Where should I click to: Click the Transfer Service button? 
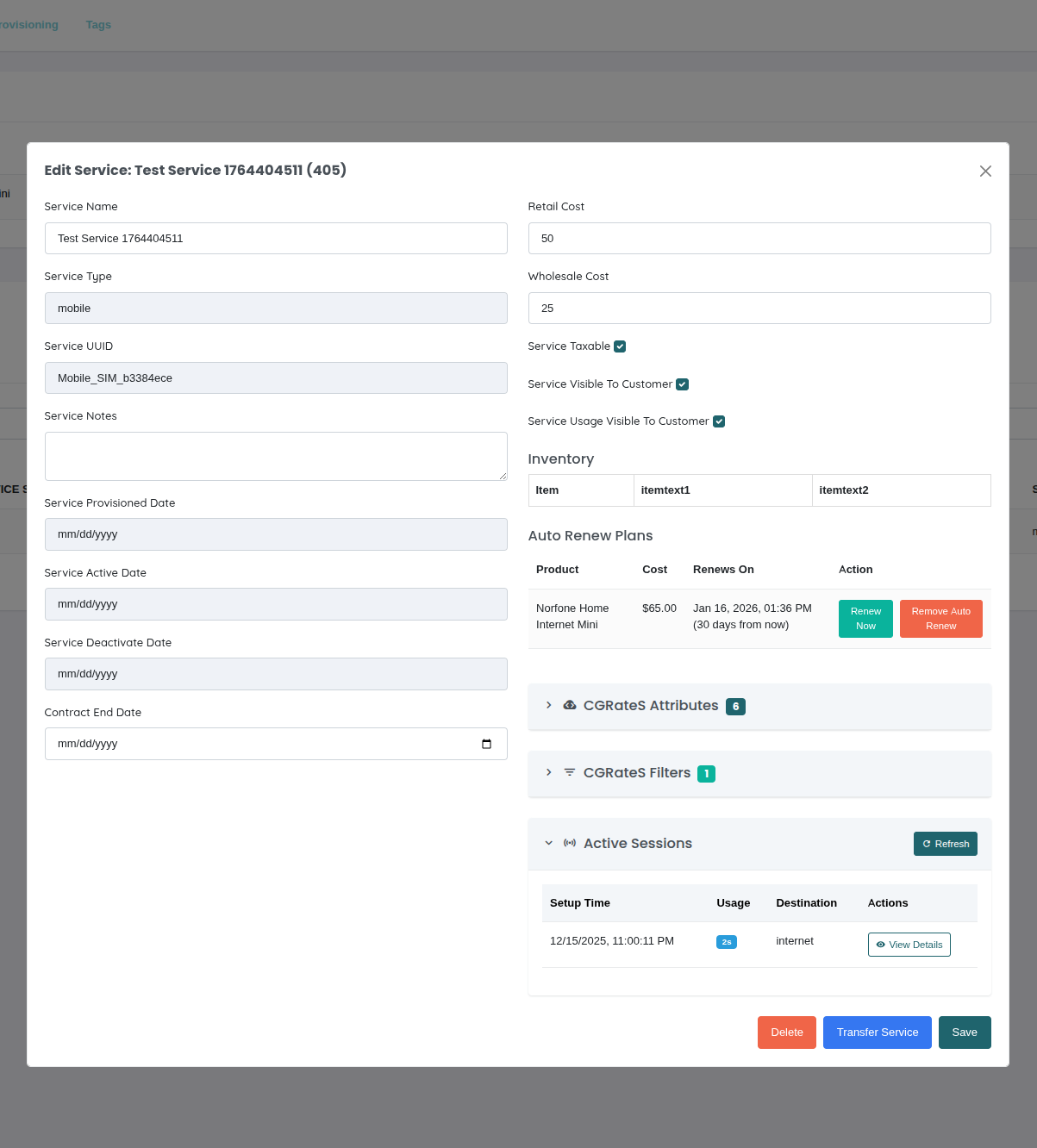pos(877,1032)
